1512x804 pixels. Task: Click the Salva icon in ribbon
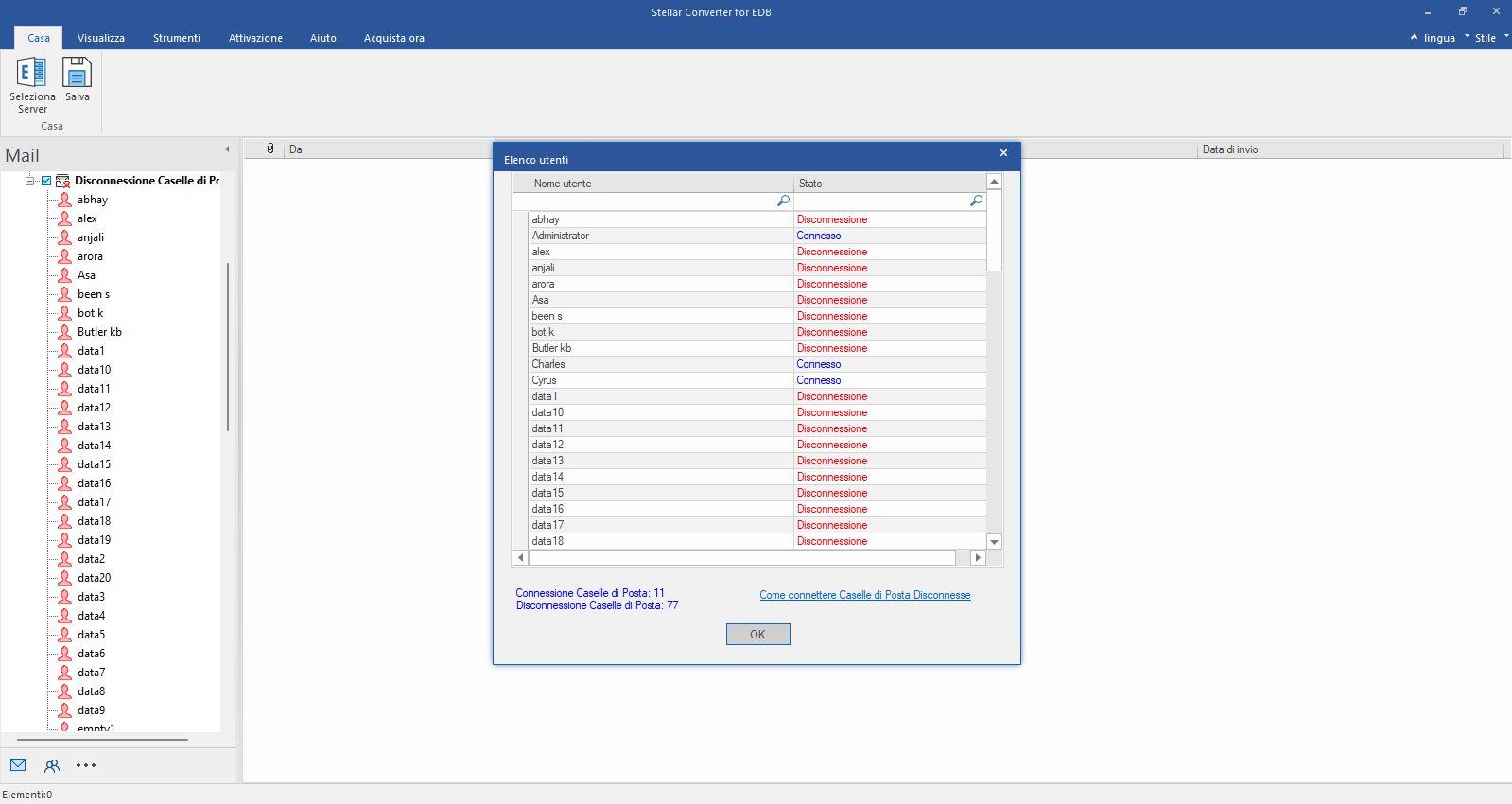[x=77, y=73]
